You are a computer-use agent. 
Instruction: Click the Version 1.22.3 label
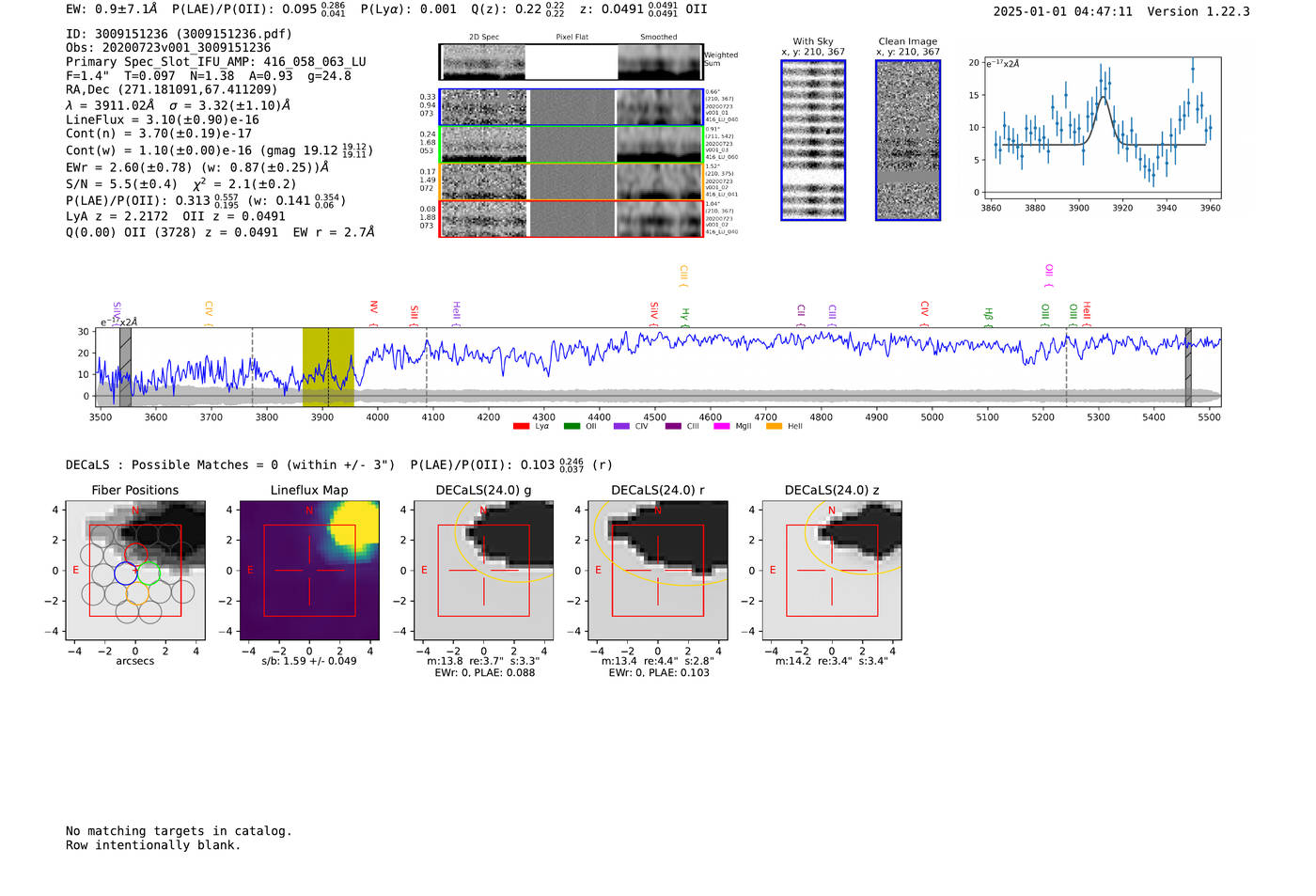[x=1198, y=11]
